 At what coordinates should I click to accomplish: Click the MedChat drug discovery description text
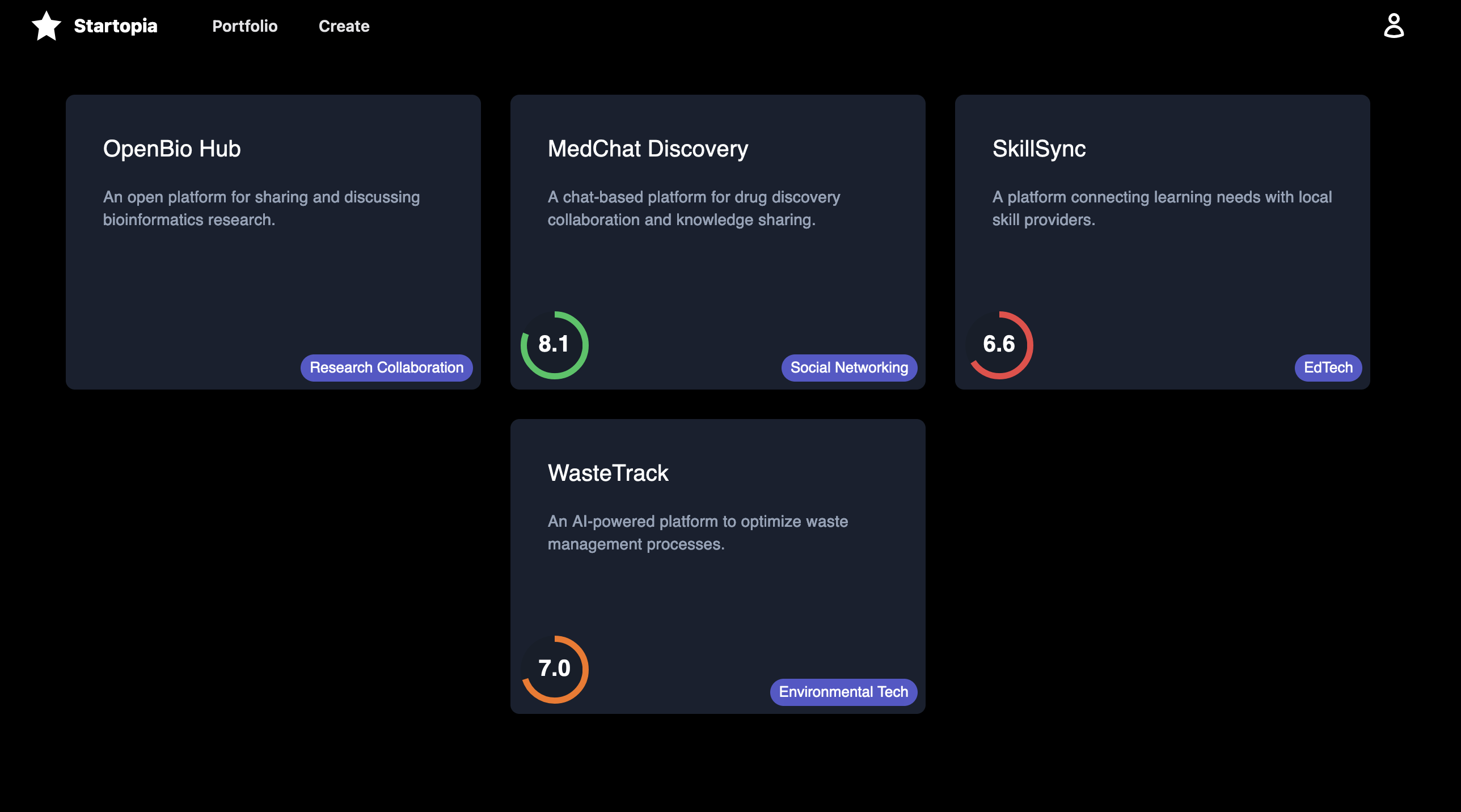pyautogui.click(x=693, y=208)
